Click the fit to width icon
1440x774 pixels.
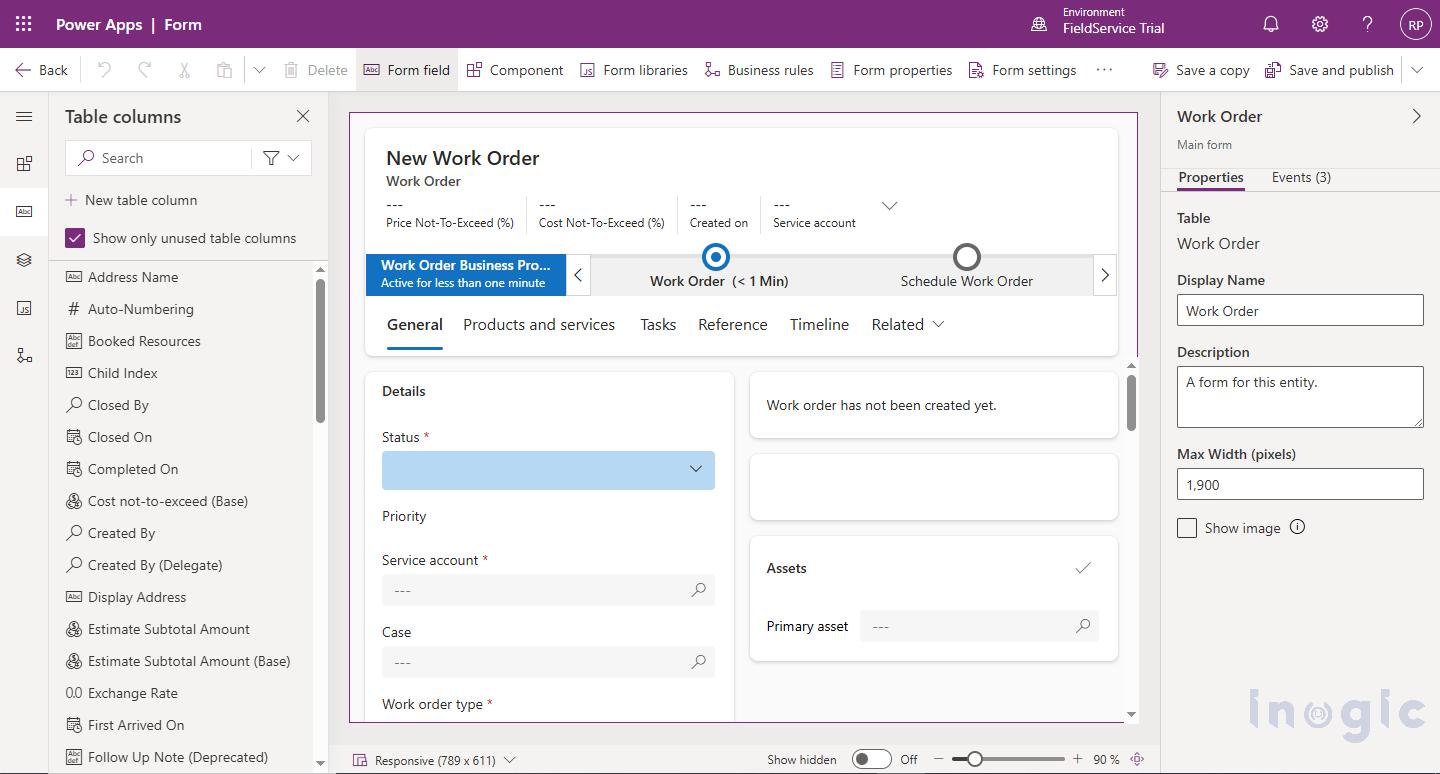(1137, 759)
